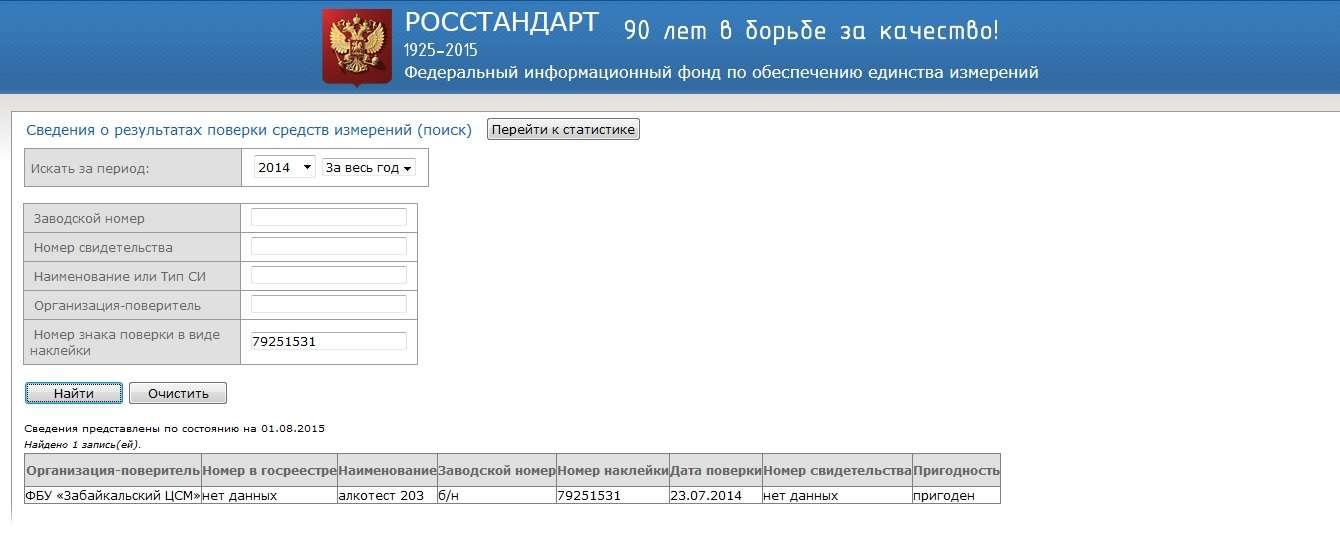
Task: Focus the 'Заводской номер' input field
Action: pyautogui.click(x=328, y=218)
